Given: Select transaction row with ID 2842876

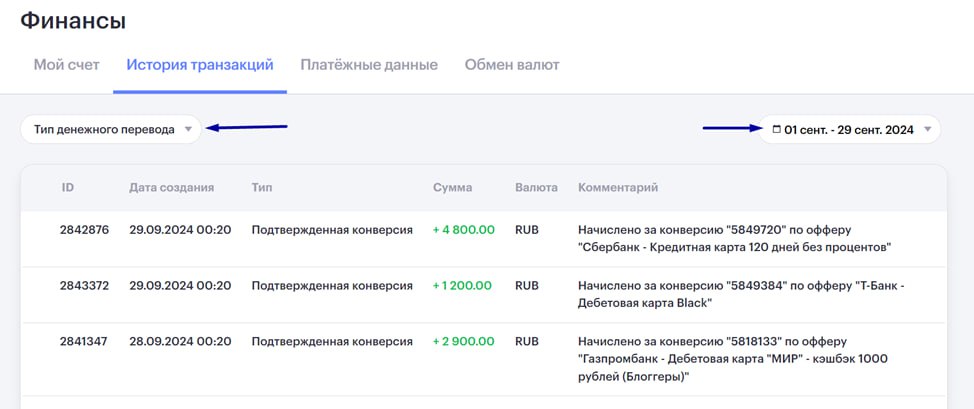Looking at the screenshot, I should point(484,239).
